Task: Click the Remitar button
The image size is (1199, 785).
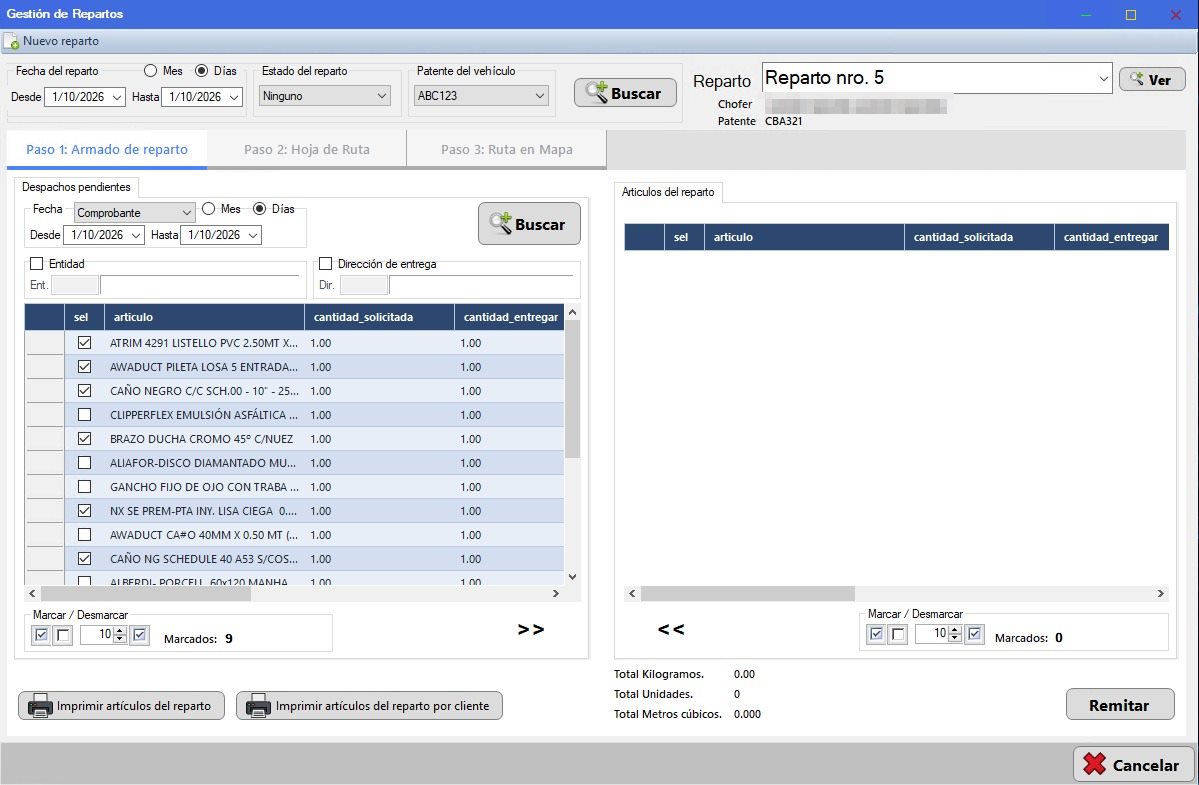Action: 1119,705
